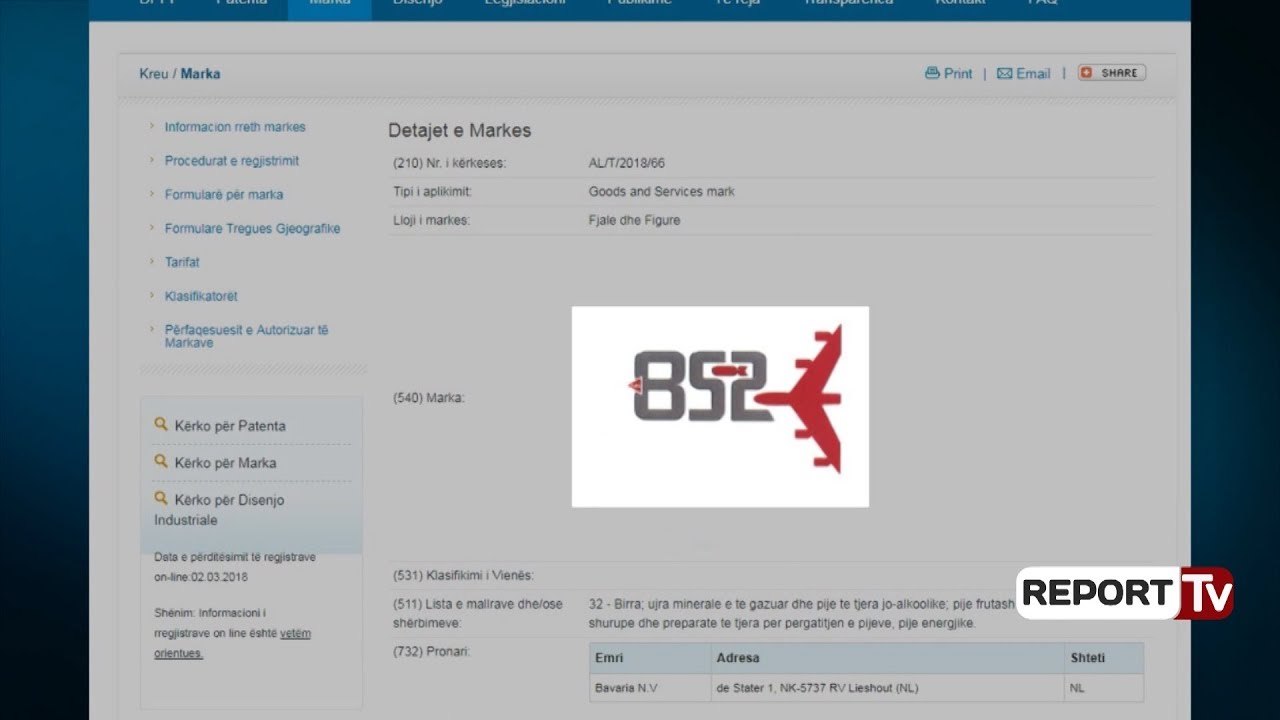Open Kërko për Disenjo Industriale search
This screenshot has height=720, width=1280.
(x=219, y=510)
